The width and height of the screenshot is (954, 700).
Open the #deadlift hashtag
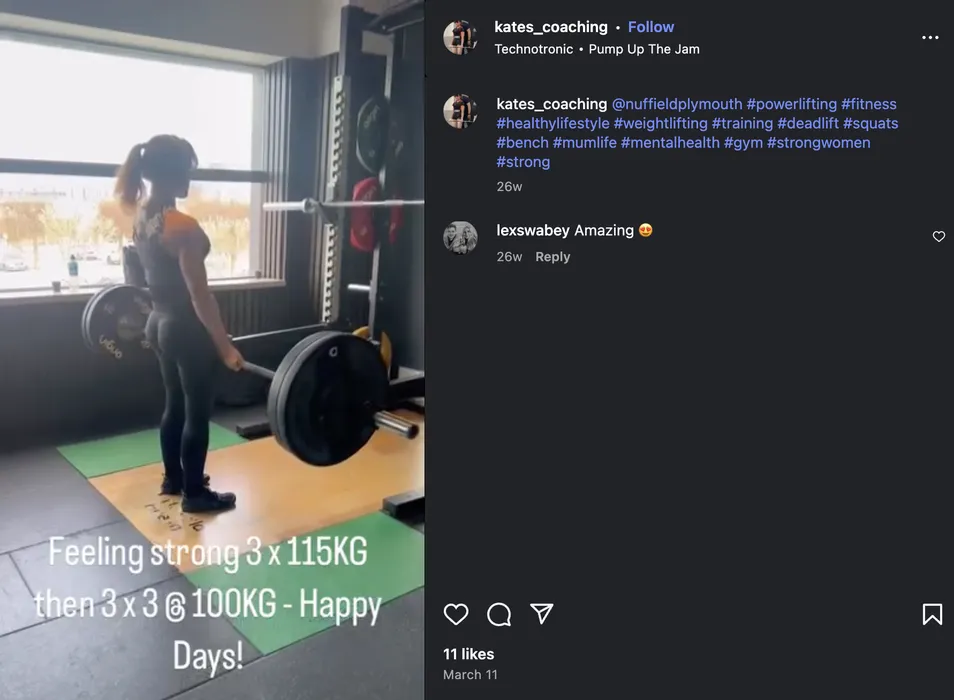(x=808, y=123)
